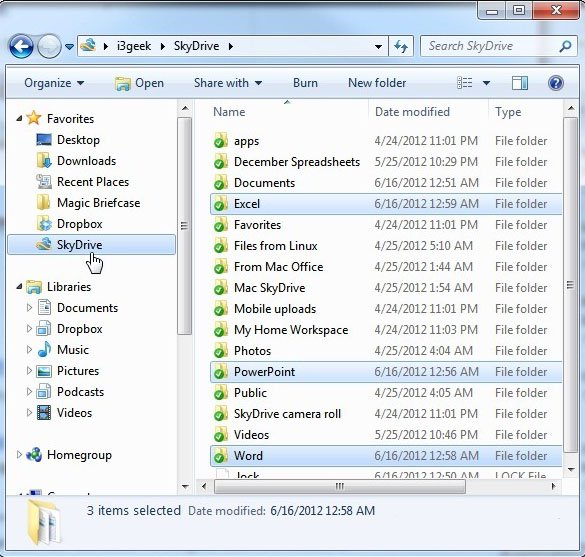Viewport: 585px width, 557px height.
Task: Click the horizontal scrollbar thumb
Action: point(340,486)
